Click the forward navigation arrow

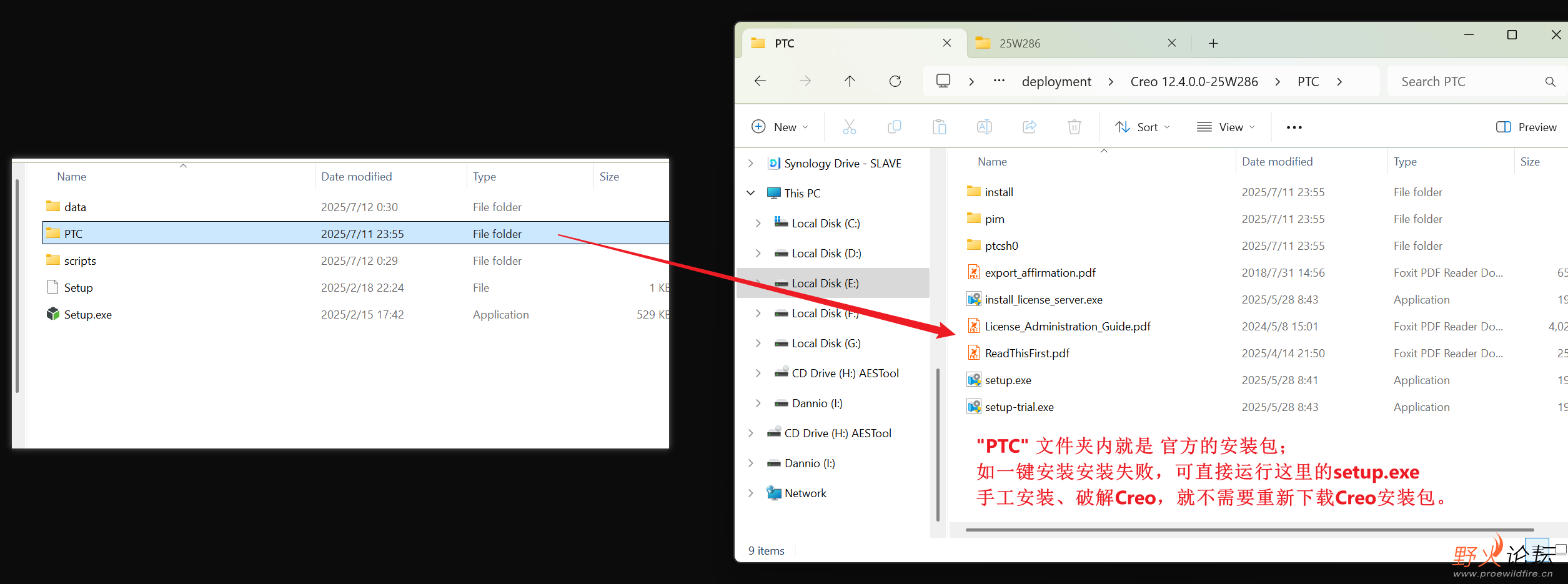coord(805,81)
